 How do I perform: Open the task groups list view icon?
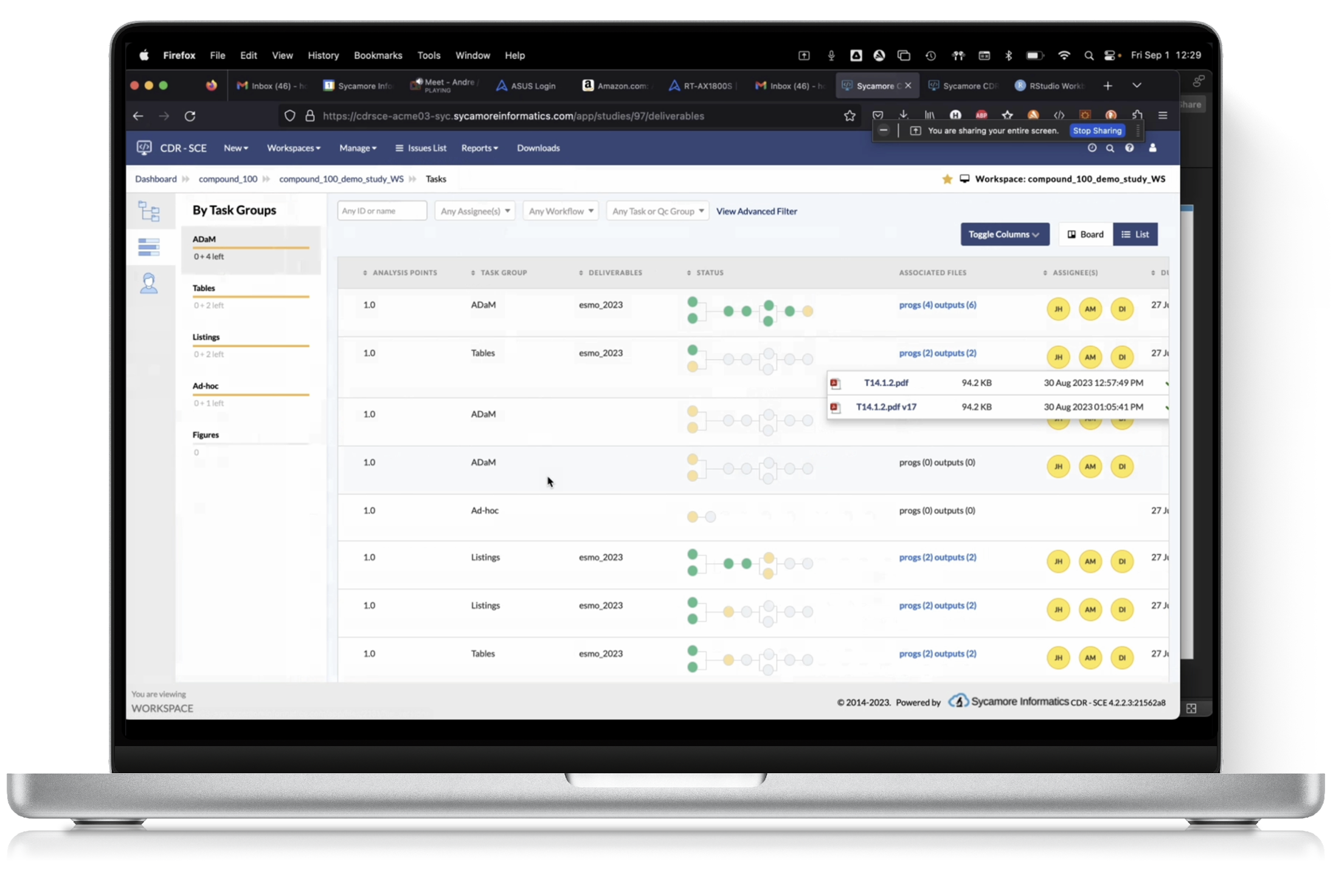(150, 247)
